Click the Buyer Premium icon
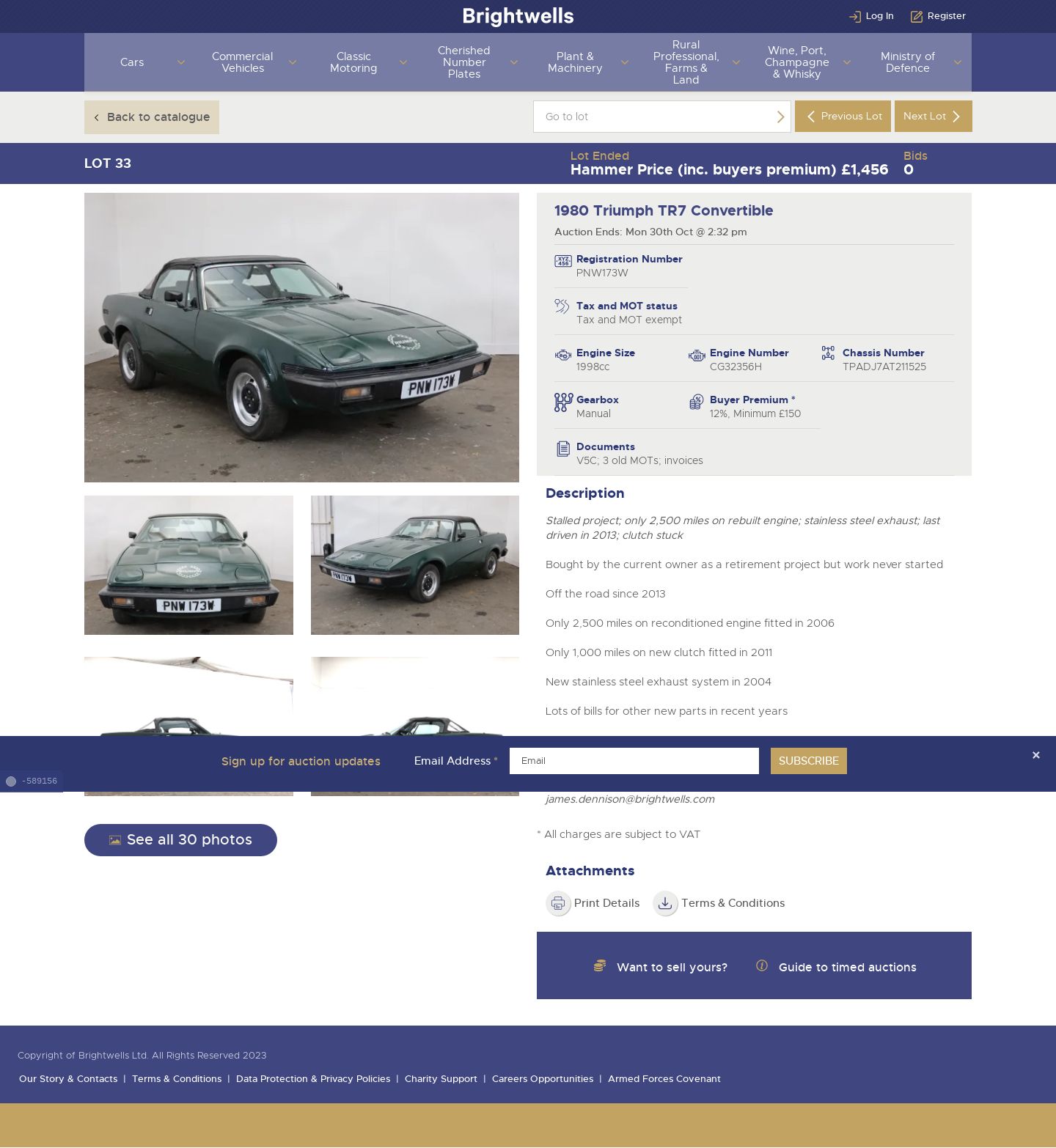Screen dimensions: 1056x1148 tap(696, 402)
